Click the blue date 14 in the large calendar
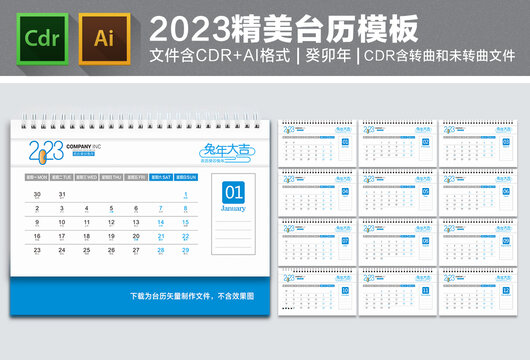Image resolution: width=530 pixels, height=360 pixels. [x=161, y=222]
